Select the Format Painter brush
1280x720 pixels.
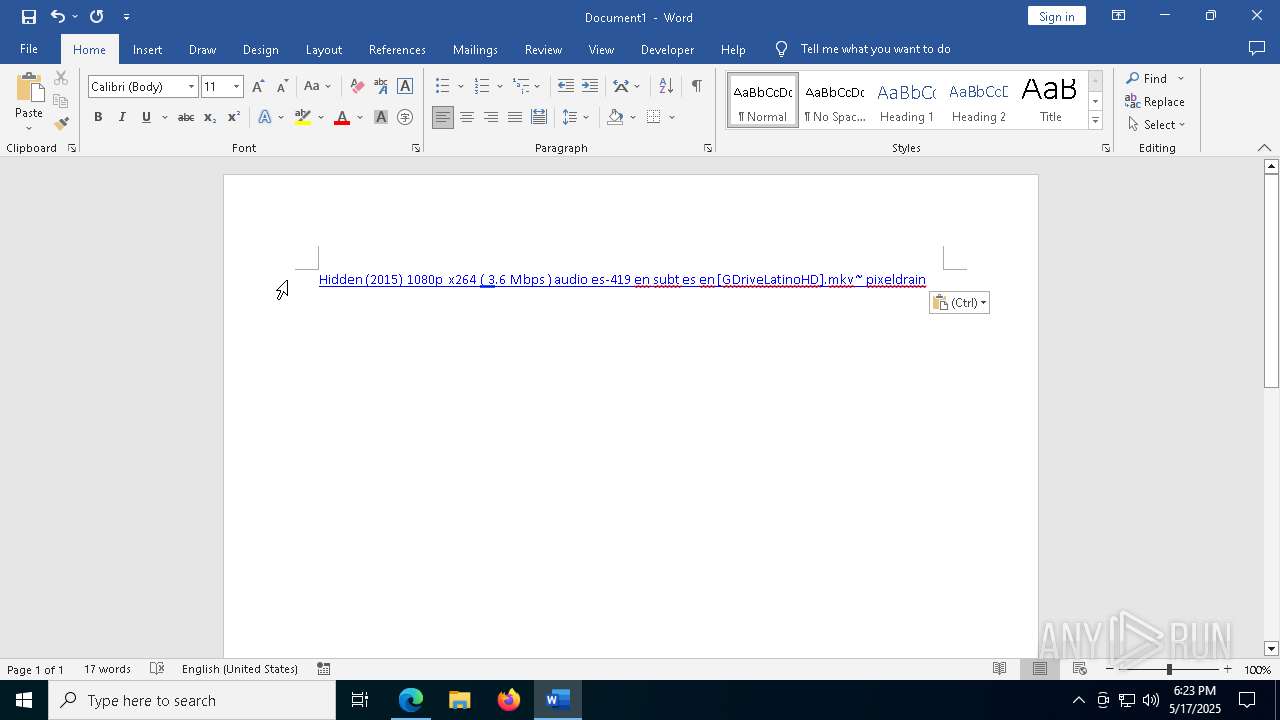pyautogui.click(x=61, y=124)
